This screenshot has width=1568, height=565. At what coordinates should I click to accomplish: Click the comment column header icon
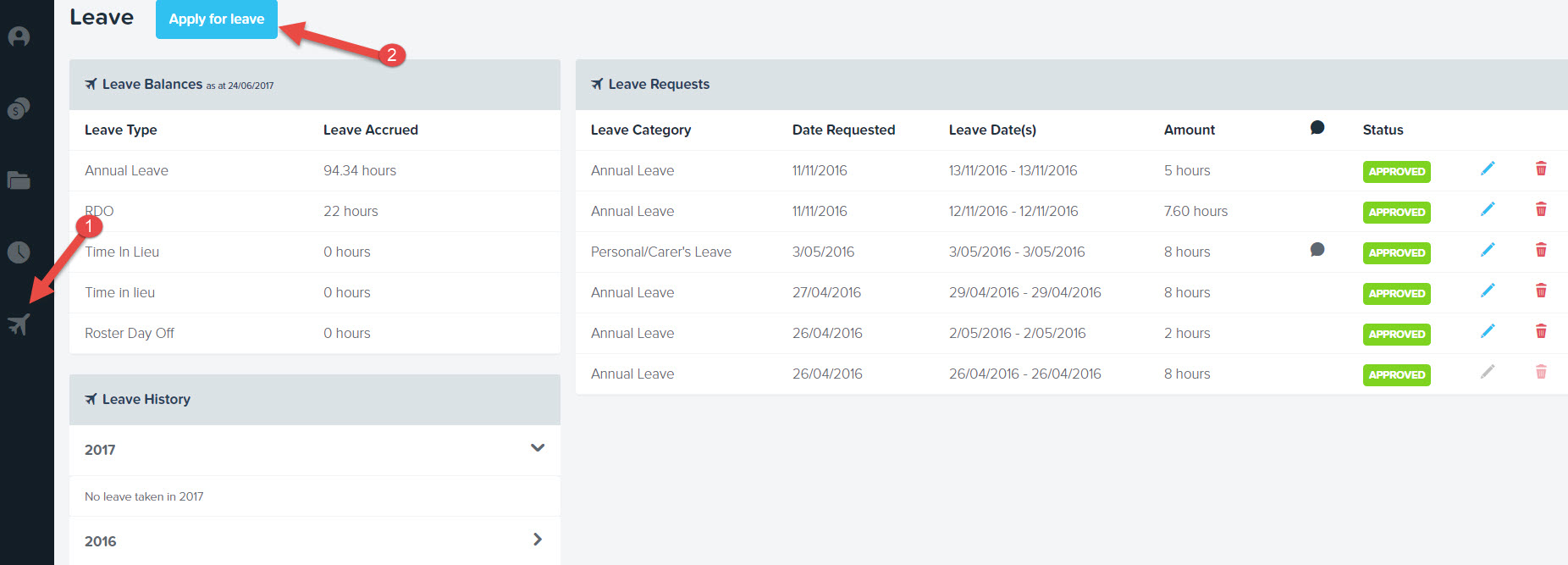[1317, 128]
